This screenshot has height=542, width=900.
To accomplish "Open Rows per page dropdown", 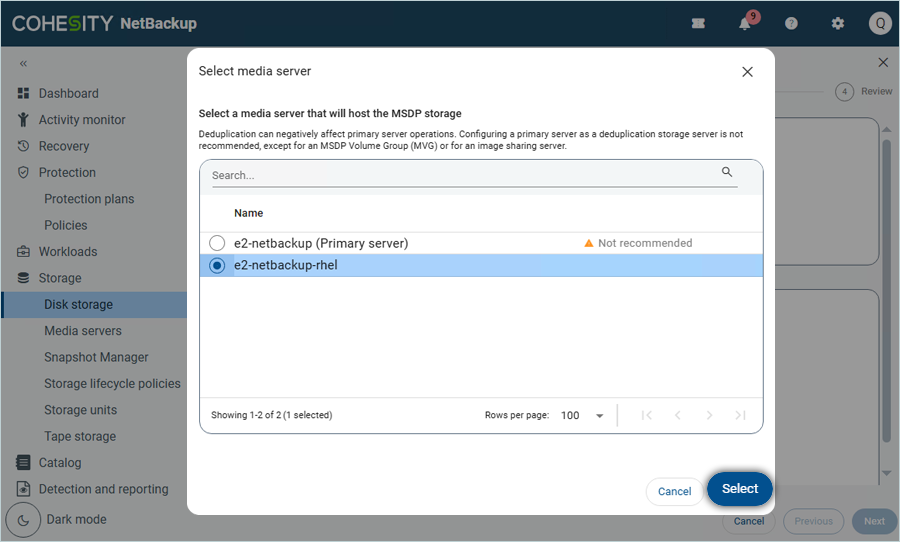I will coord(583,415).
